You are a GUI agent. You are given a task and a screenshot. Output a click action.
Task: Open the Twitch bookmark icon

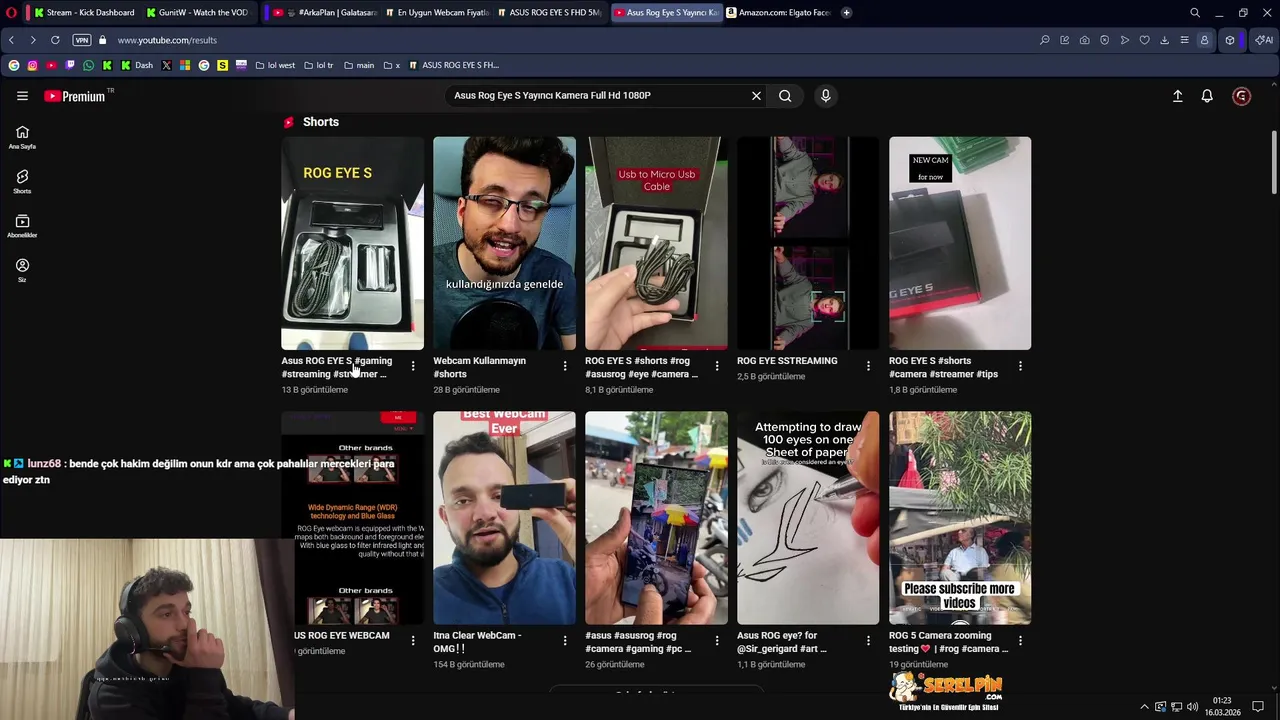[70, 65]
